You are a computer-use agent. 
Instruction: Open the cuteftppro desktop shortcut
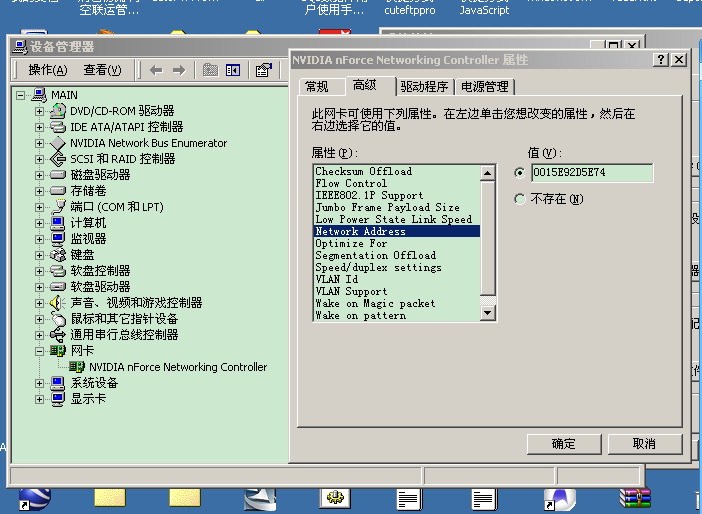(x=410, y=10)
